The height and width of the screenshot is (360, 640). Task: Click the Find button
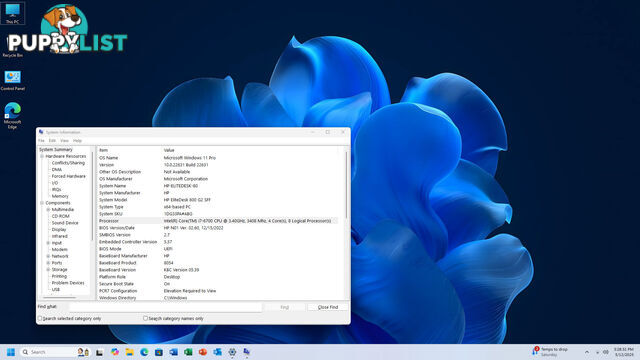pos(285,307)
